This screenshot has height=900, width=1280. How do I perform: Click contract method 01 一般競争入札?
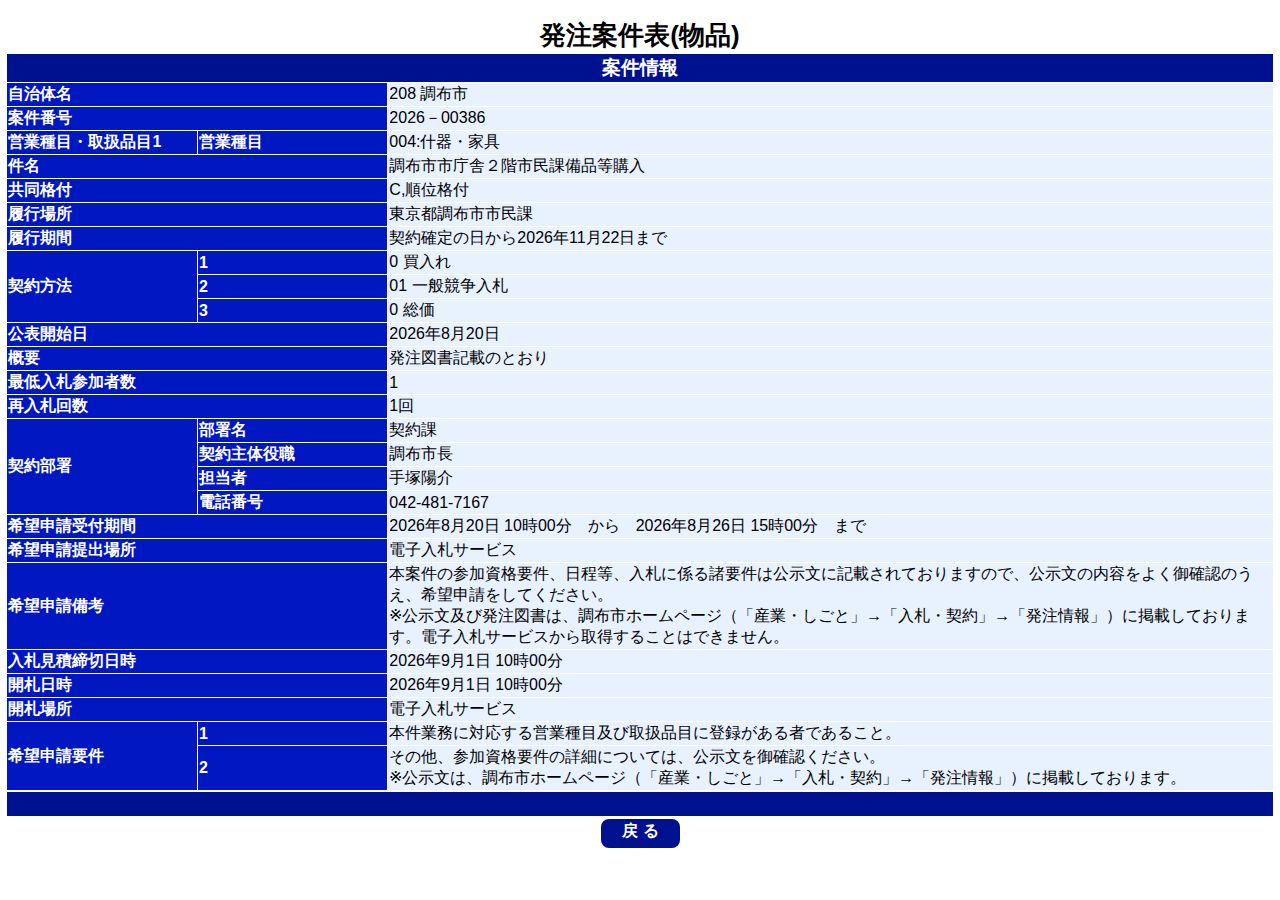tap(448, 286)
